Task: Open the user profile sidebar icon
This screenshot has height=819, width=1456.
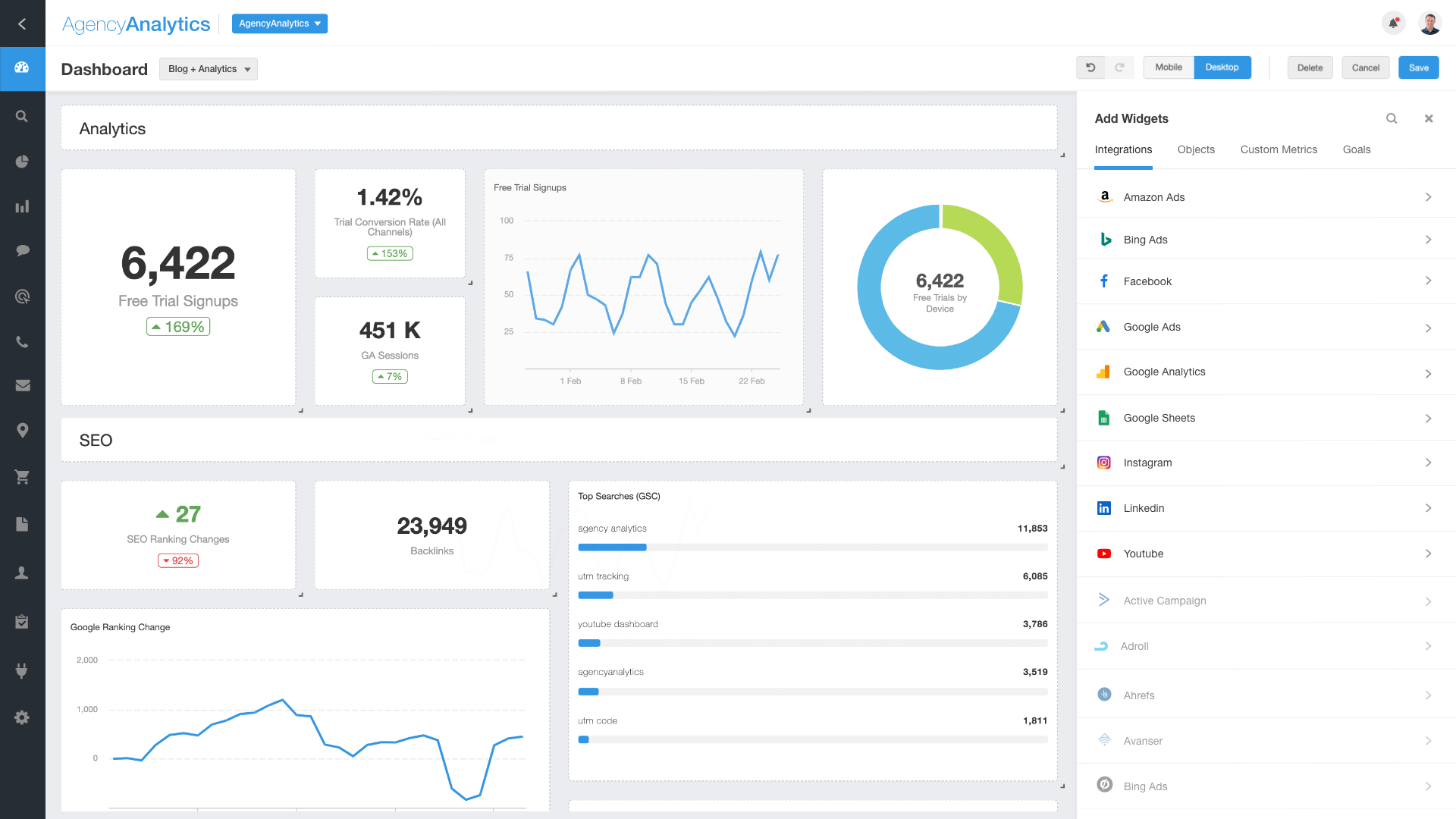Action: point(22,573)
